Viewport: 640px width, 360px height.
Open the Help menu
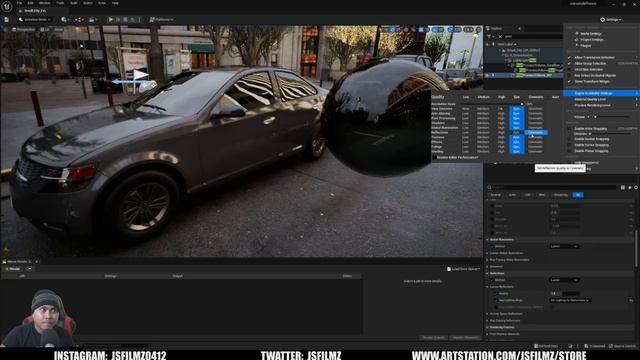point(115,3)
